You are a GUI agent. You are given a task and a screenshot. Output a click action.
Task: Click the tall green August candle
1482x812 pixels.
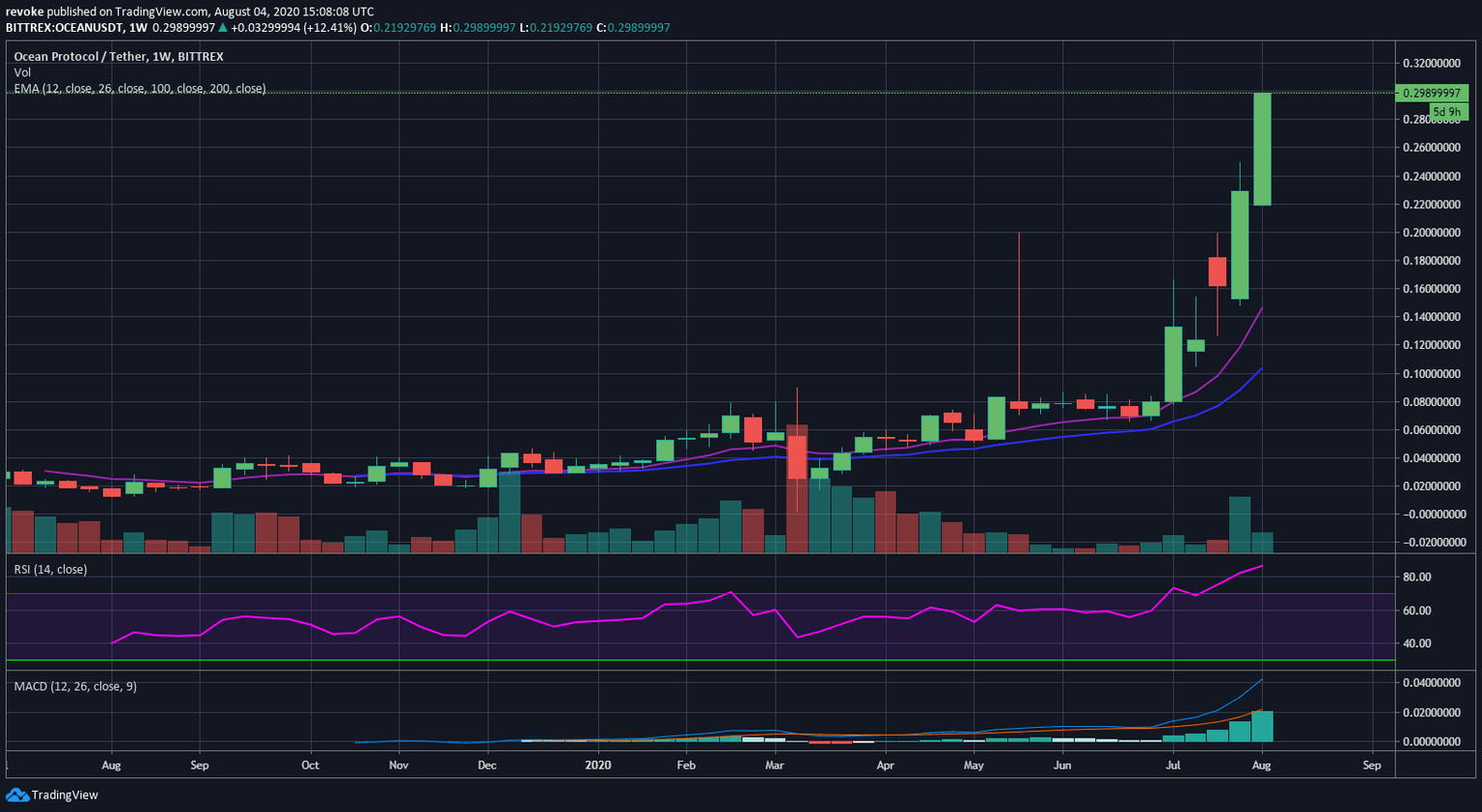(1262, 149)
